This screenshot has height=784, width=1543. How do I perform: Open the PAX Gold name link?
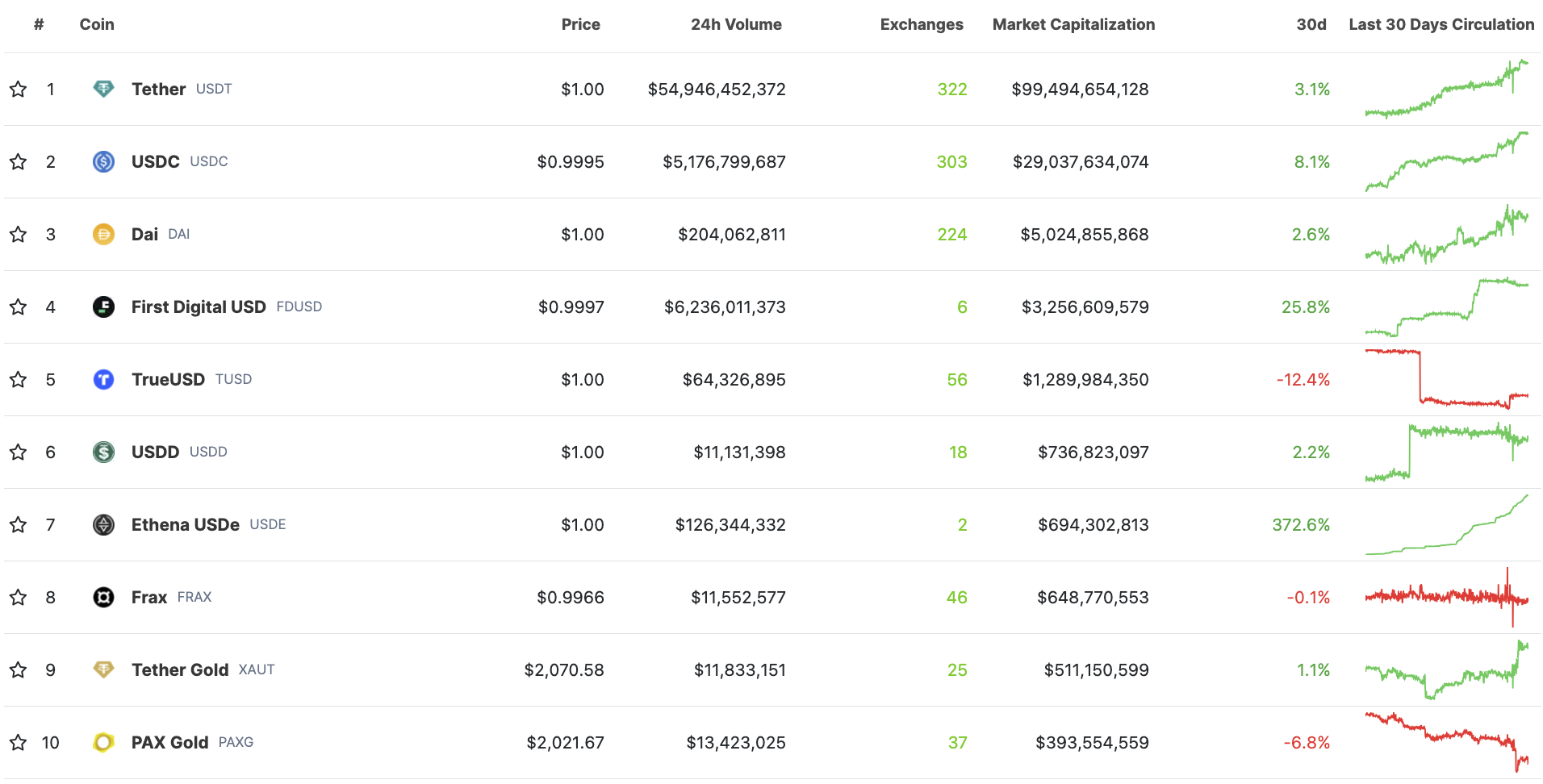coord(169,742)
